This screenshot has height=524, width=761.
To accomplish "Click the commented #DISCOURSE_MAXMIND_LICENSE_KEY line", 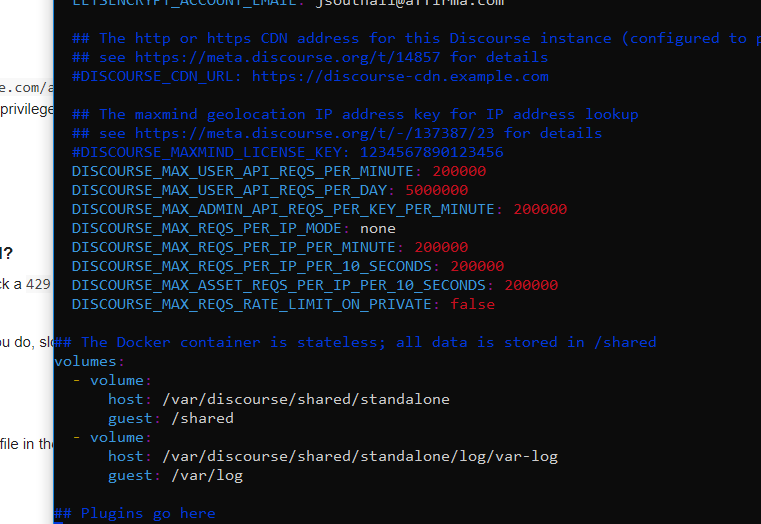I will tap(288, 152).
